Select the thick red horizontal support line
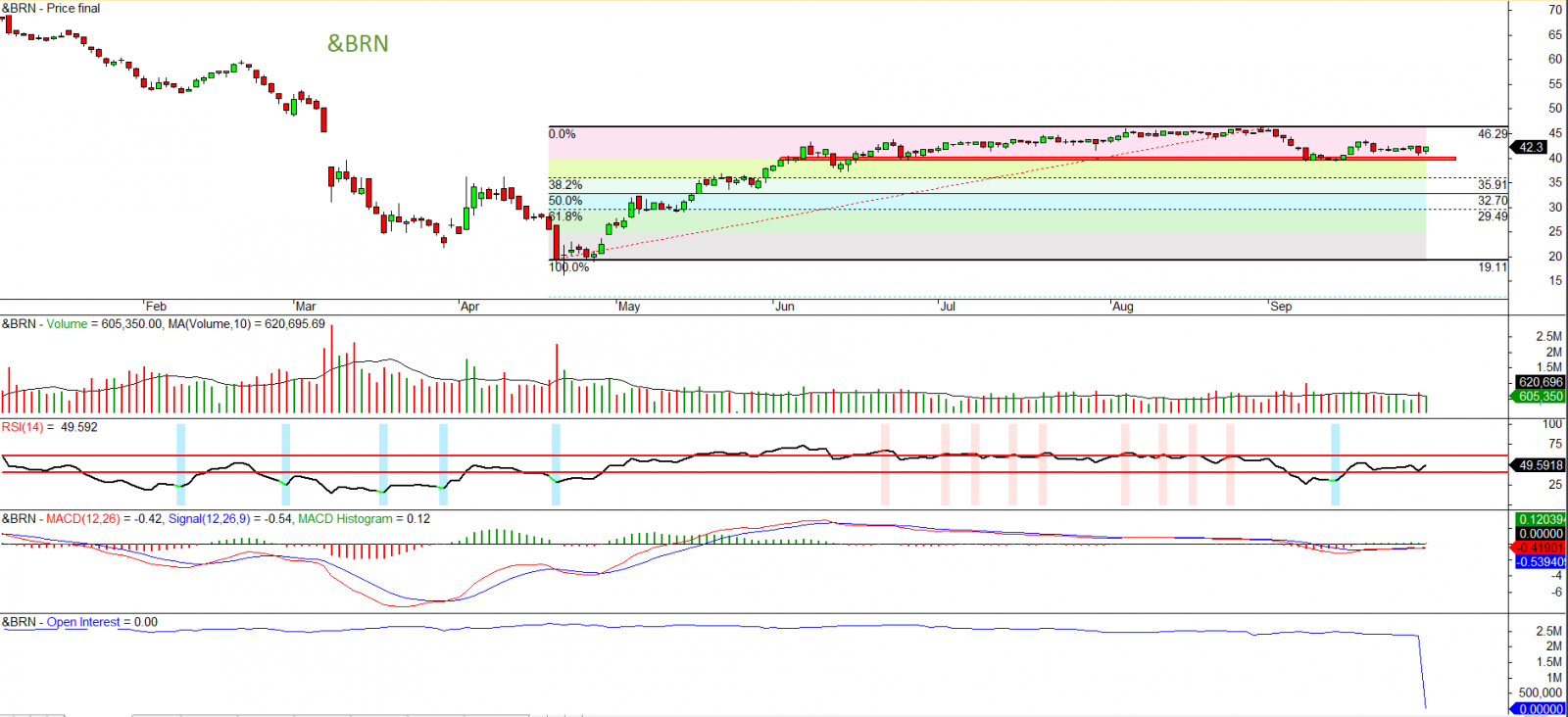 (x=1117, y=158)
